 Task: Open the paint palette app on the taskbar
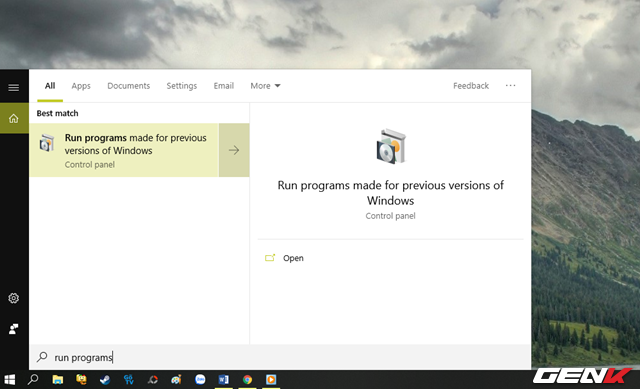click(176, 380)
